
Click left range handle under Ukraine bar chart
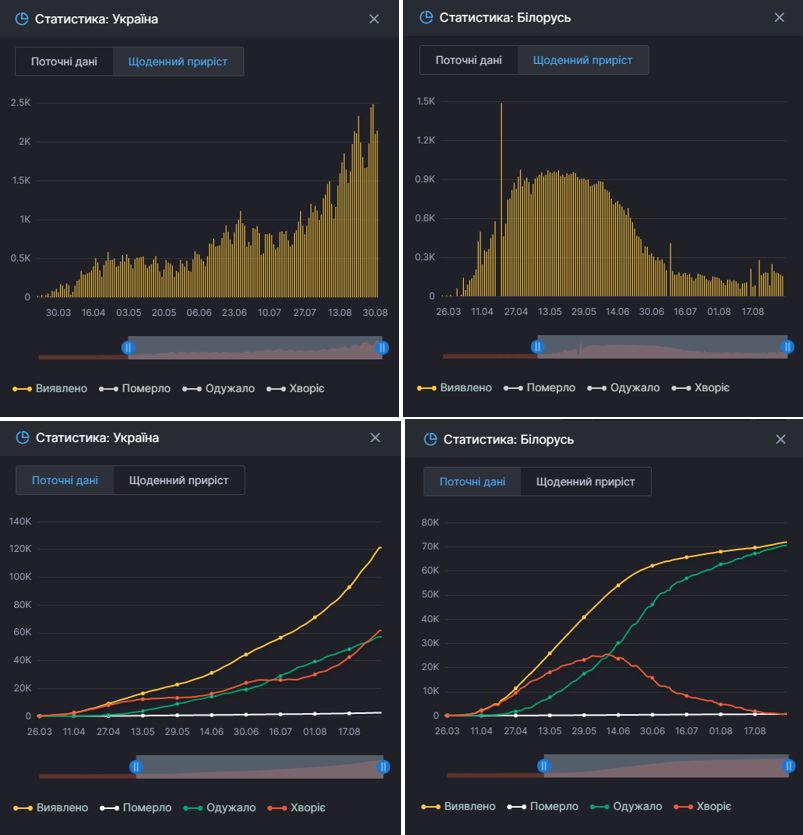click(128, 347)
